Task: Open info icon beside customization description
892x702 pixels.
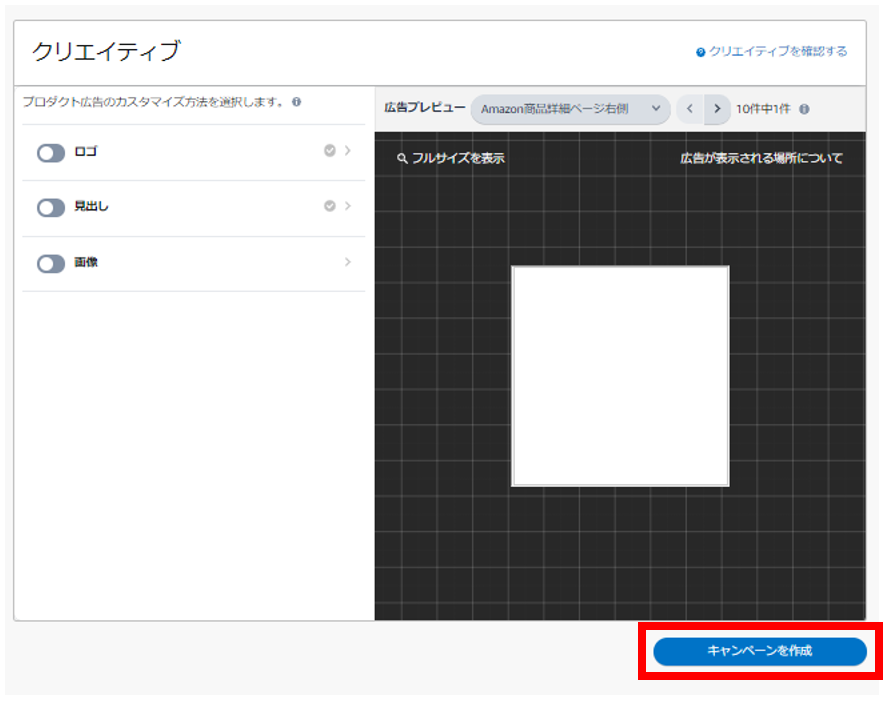Action: (296, 102)
